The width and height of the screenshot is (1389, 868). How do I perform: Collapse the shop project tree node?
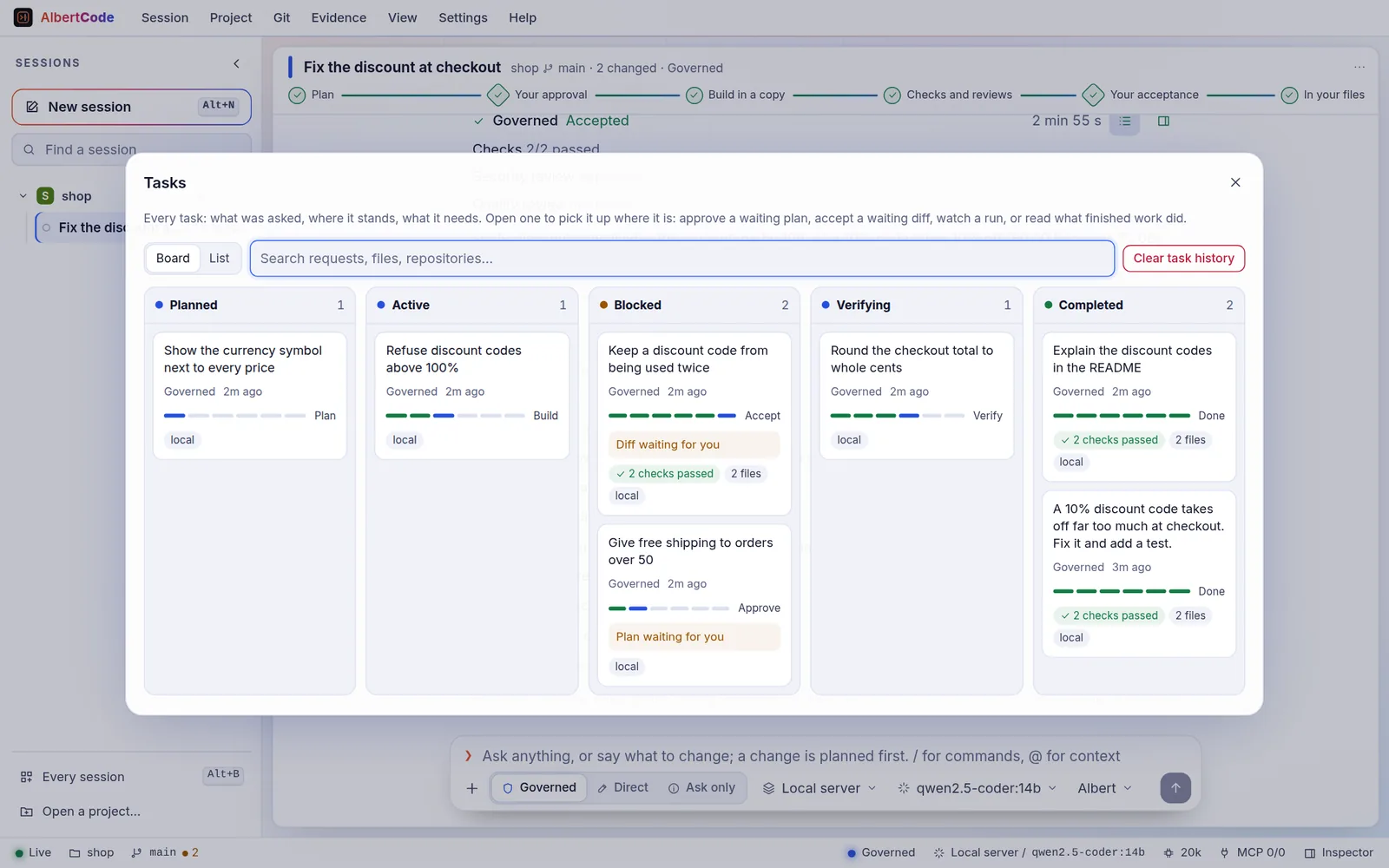point(23,196)
